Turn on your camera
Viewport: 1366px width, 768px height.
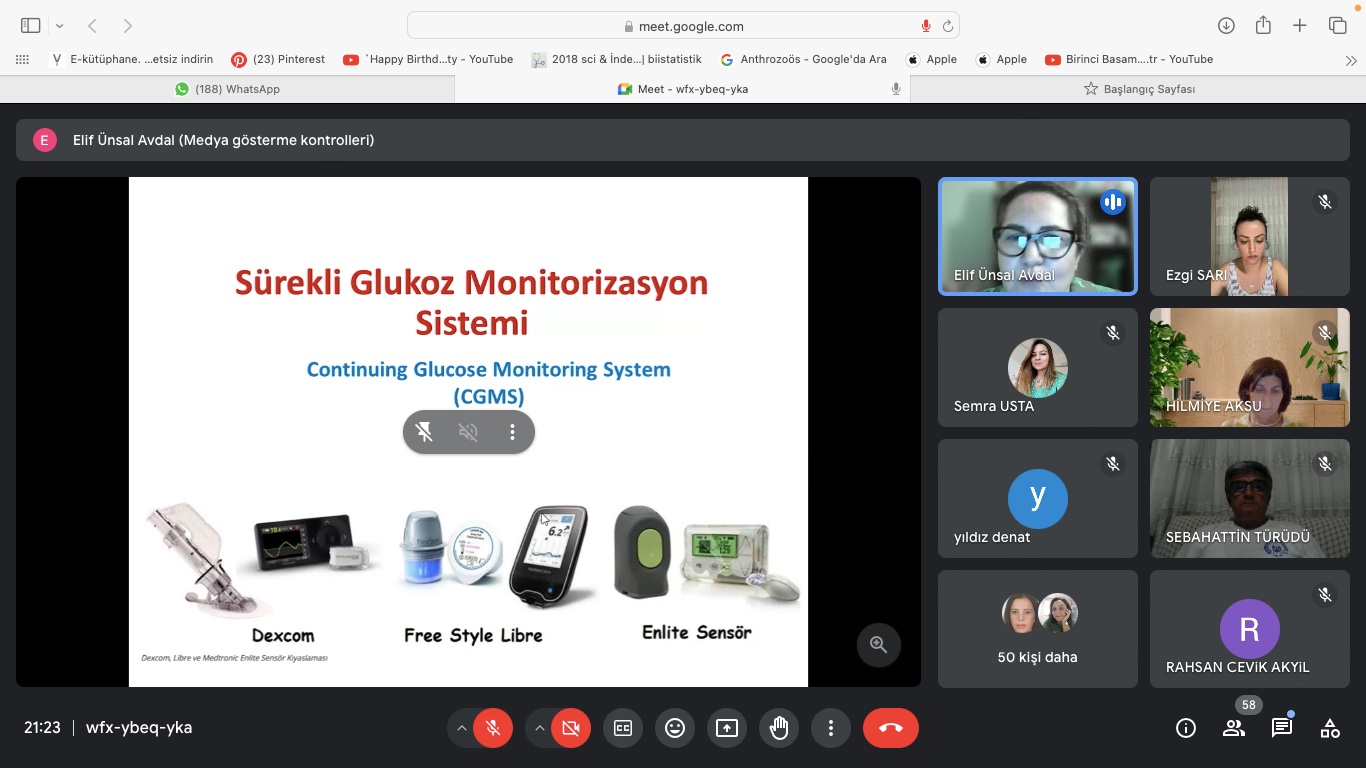[x=571, y=728]
